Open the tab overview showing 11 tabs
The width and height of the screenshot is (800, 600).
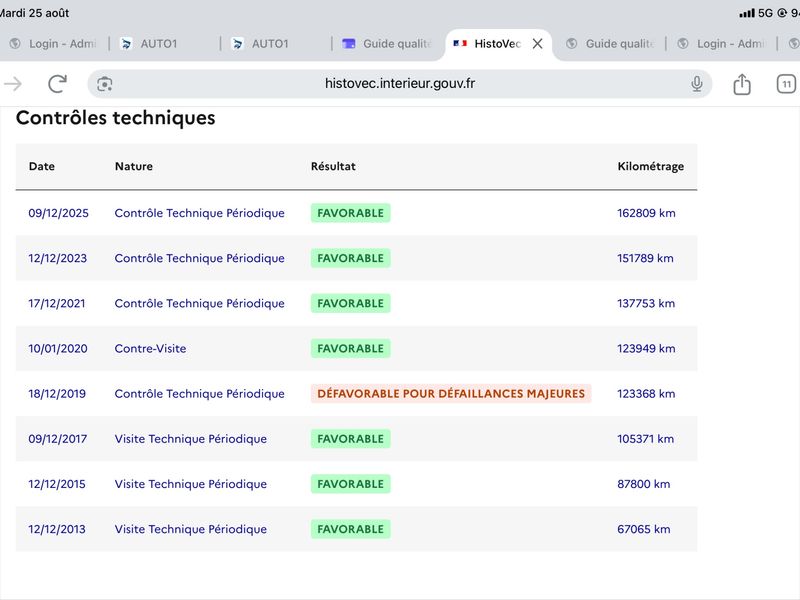point(786,84)
